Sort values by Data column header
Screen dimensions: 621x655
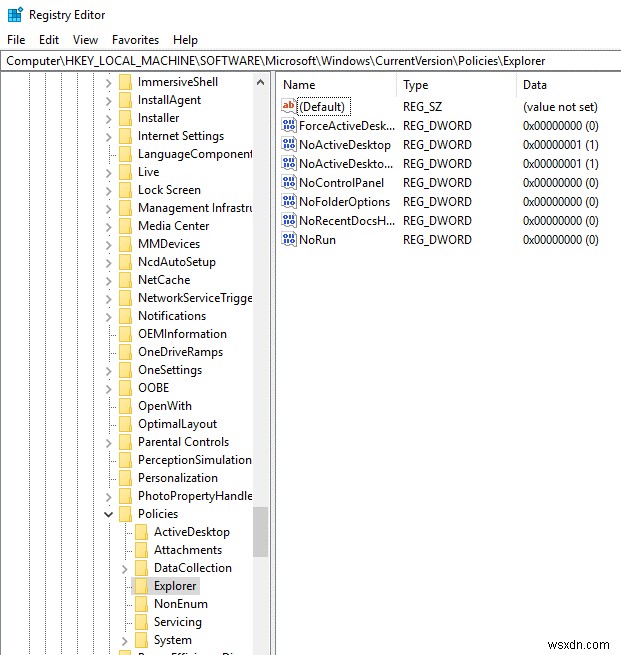pyautogui.click(x=569, y=85)
